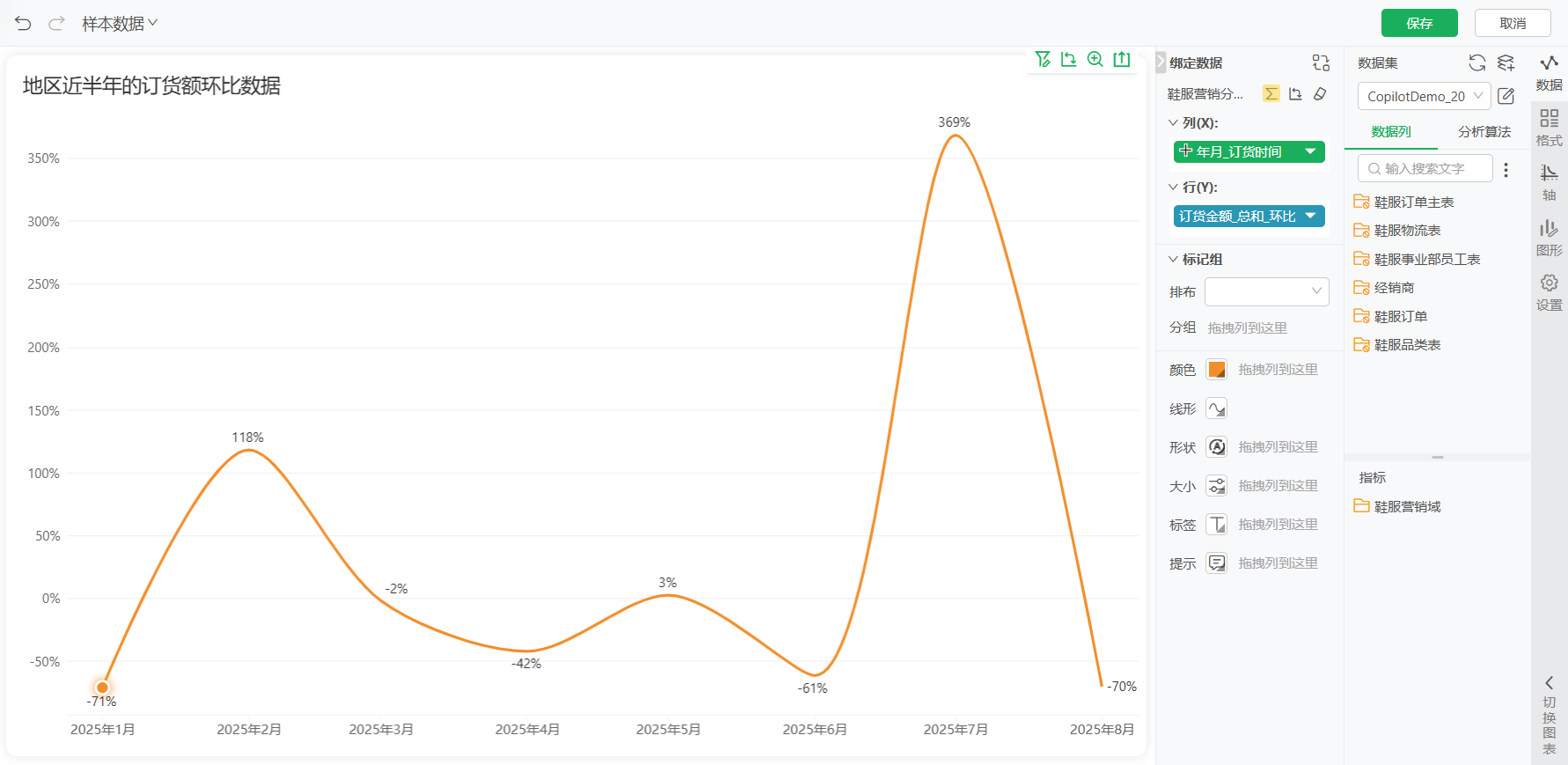Click the orange color swatch
This screenshot has width=1568, height=765.
(1216, 370)
